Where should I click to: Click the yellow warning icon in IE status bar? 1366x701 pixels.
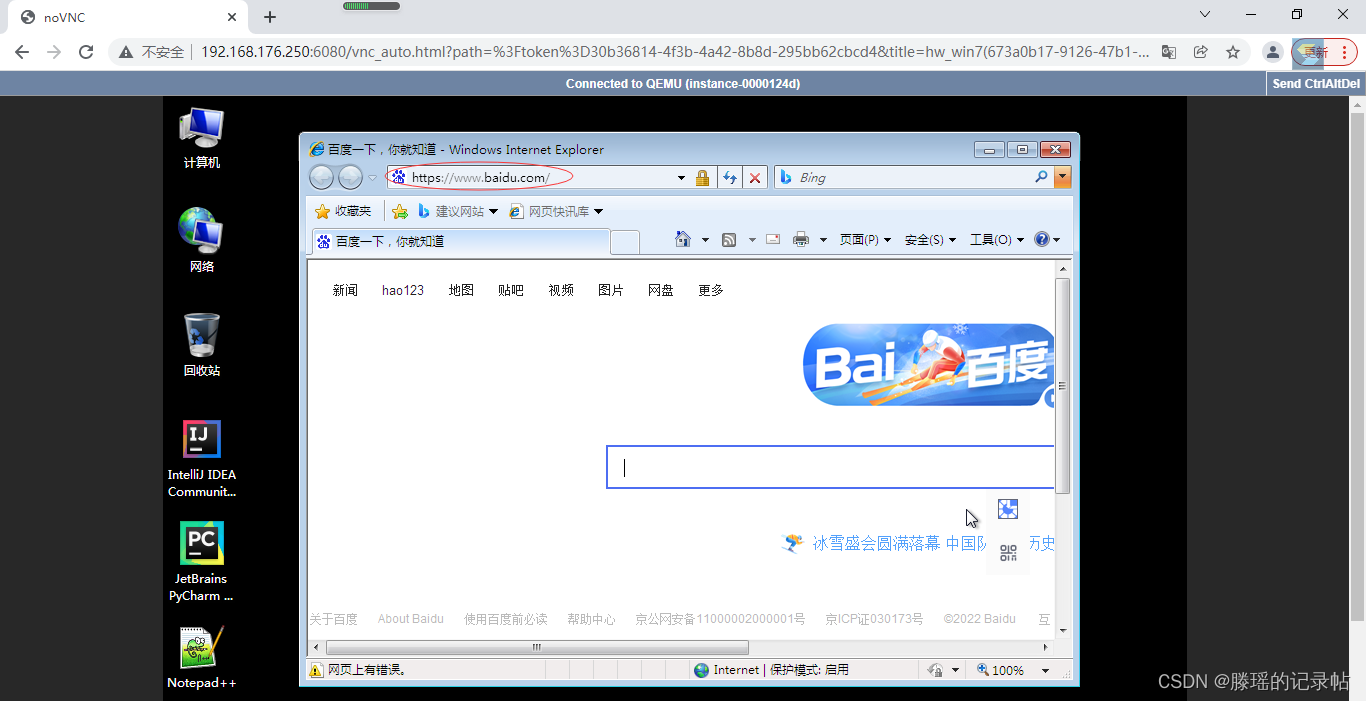316,670
